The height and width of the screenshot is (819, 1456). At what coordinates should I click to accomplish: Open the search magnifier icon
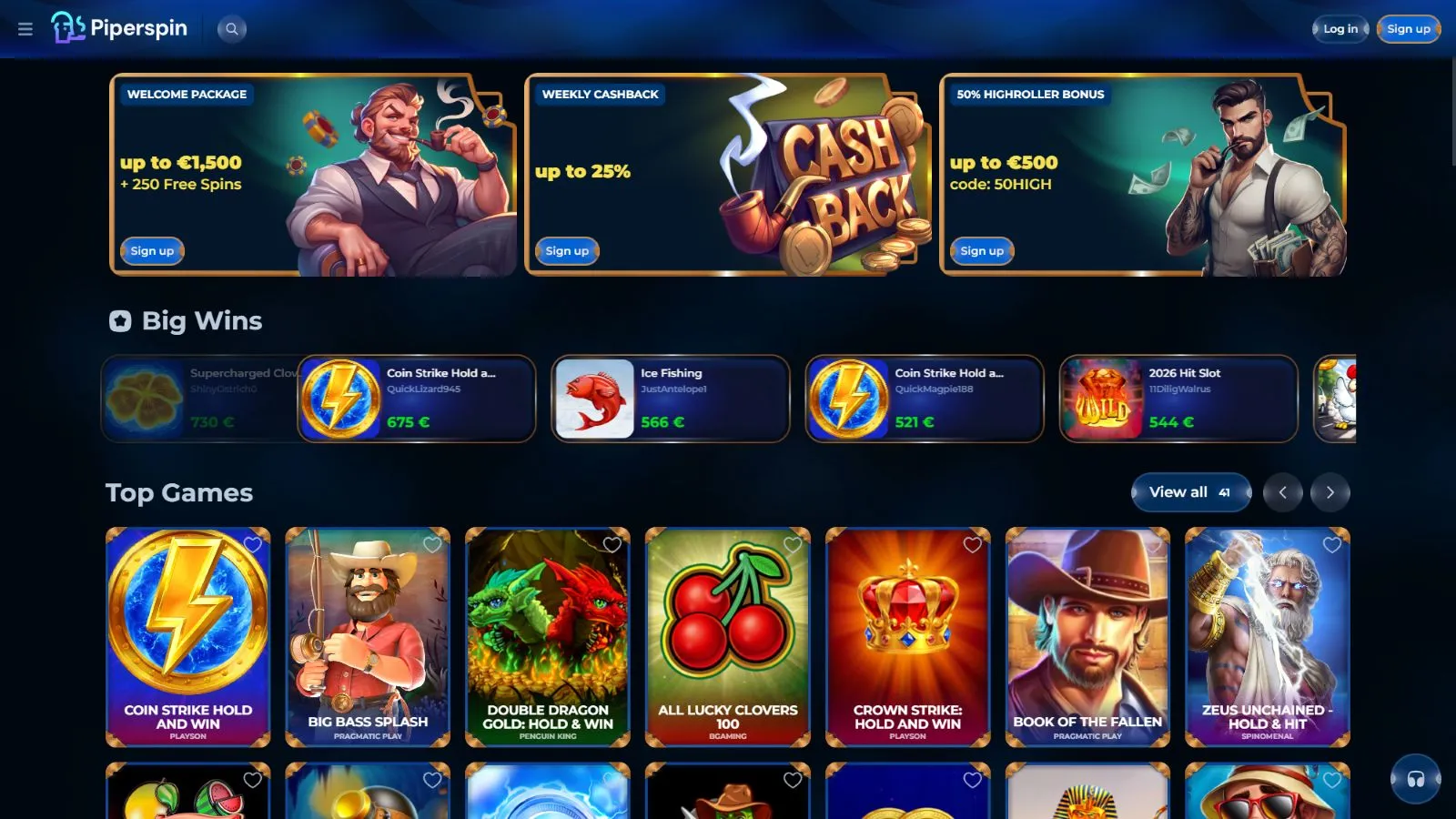pos(232,29)
